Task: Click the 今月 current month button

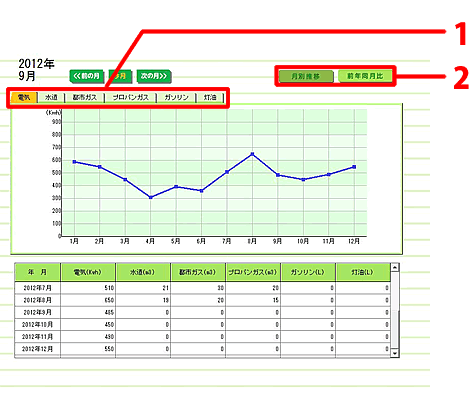Action: point(120,76)
